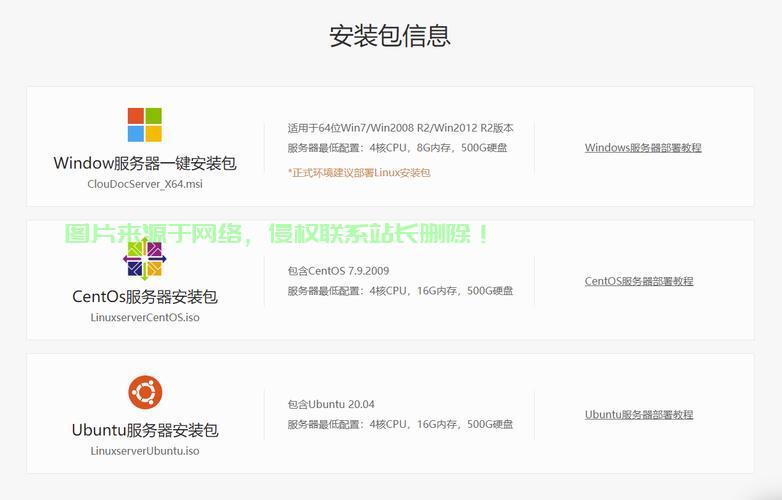This screenshot has height=500, width=782.
Task: Click the Ubuntu 最低配置 16G内存 line
Action: [400, 424]
